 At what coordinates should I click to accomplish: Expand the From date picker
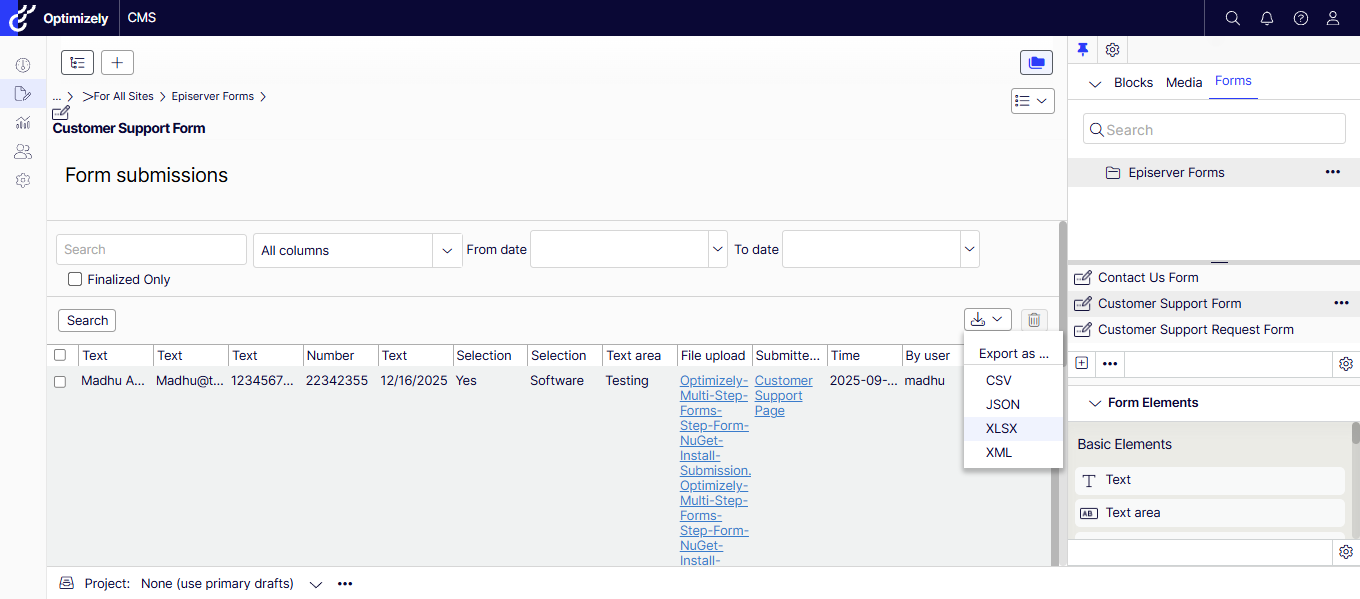pyautogui.click(x=716, y=250)
